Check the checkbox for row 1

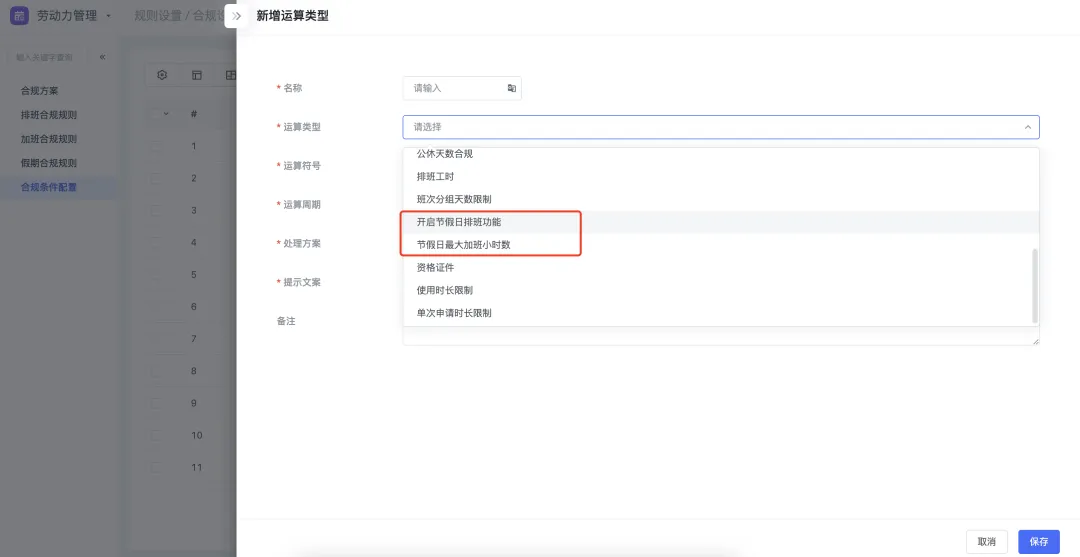(x=155, y=146)
